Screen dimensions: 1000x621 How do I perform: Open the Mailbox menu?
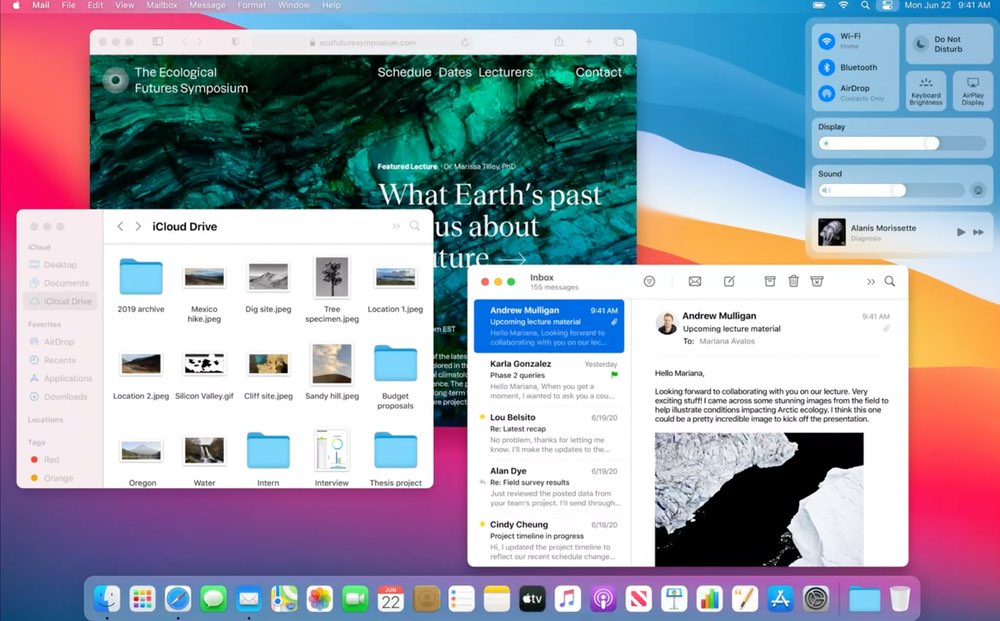tap(162, 5)
